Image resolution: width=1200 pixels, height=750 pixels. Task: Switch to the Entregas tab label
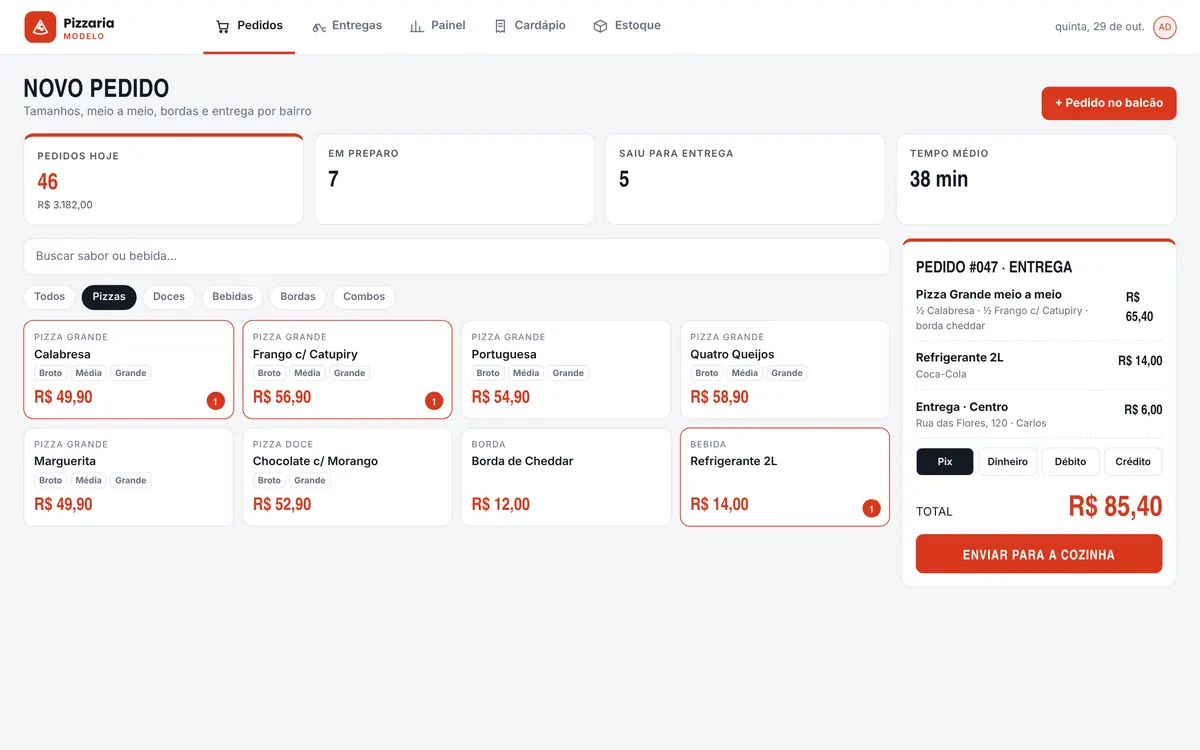tap(357, 26)
